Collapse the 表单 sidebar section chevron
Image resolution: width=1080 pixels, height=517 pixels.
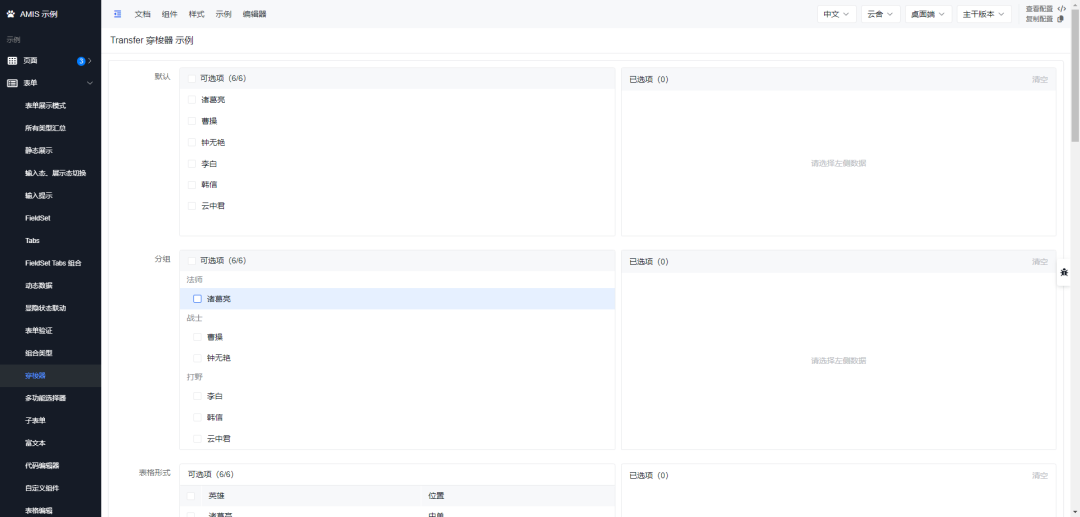pyautogui.click(x=90, y=83)
